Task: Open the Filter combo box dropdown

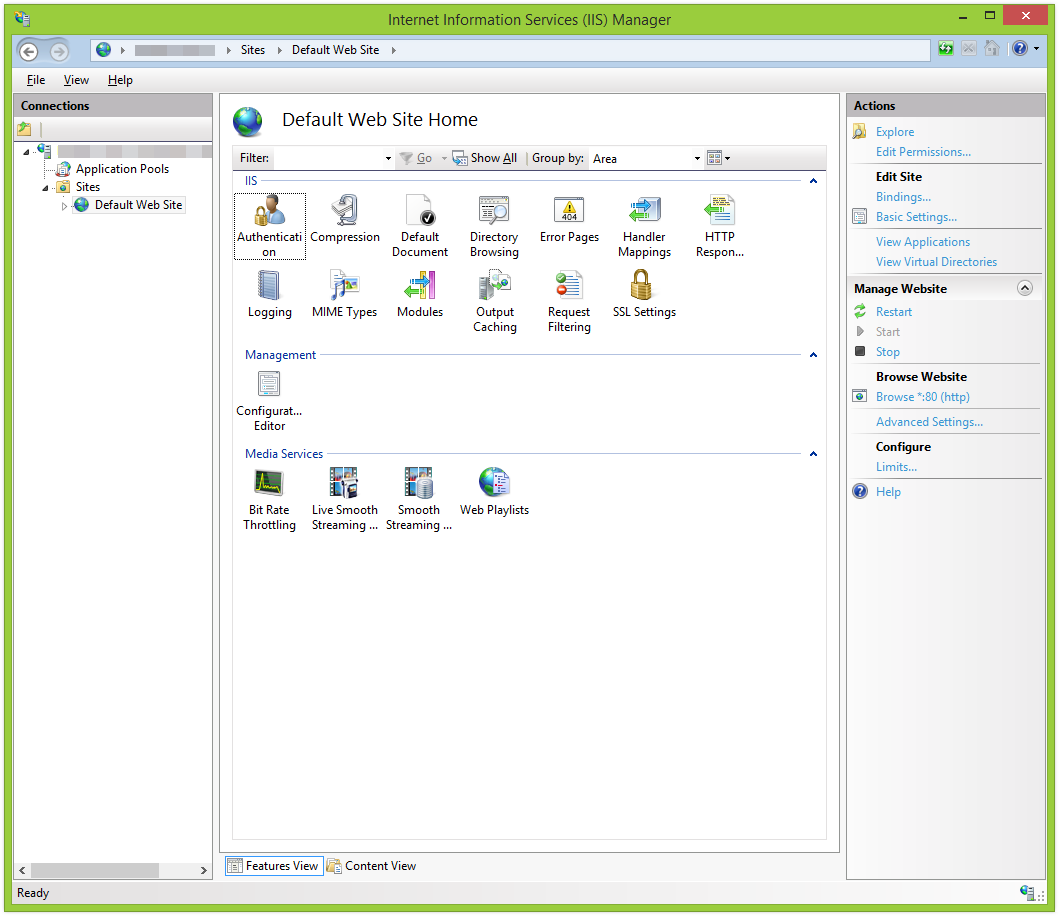Action: coord(388,158)
